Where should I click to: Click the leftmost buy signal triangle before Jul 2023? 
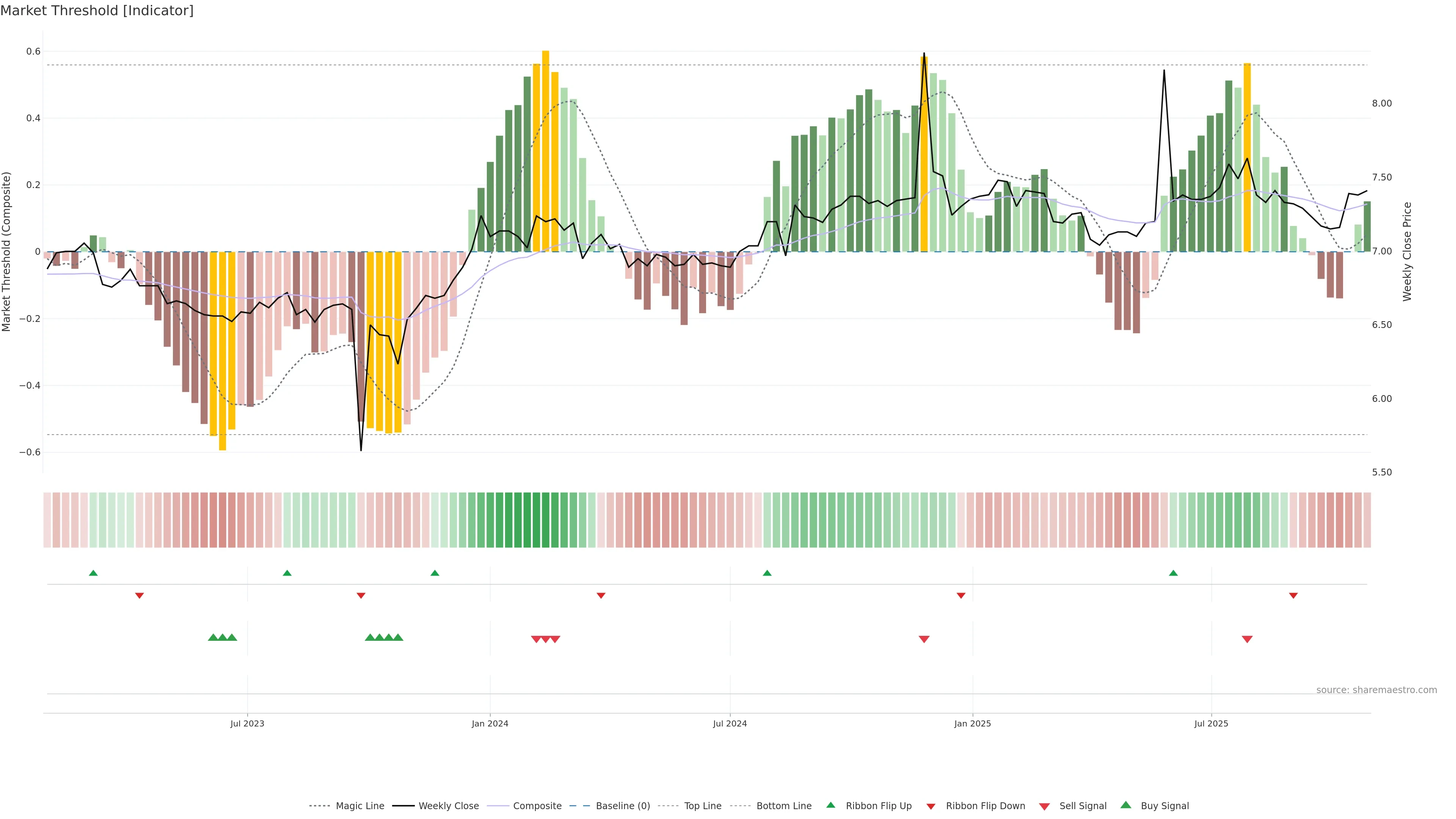point(213,637)
